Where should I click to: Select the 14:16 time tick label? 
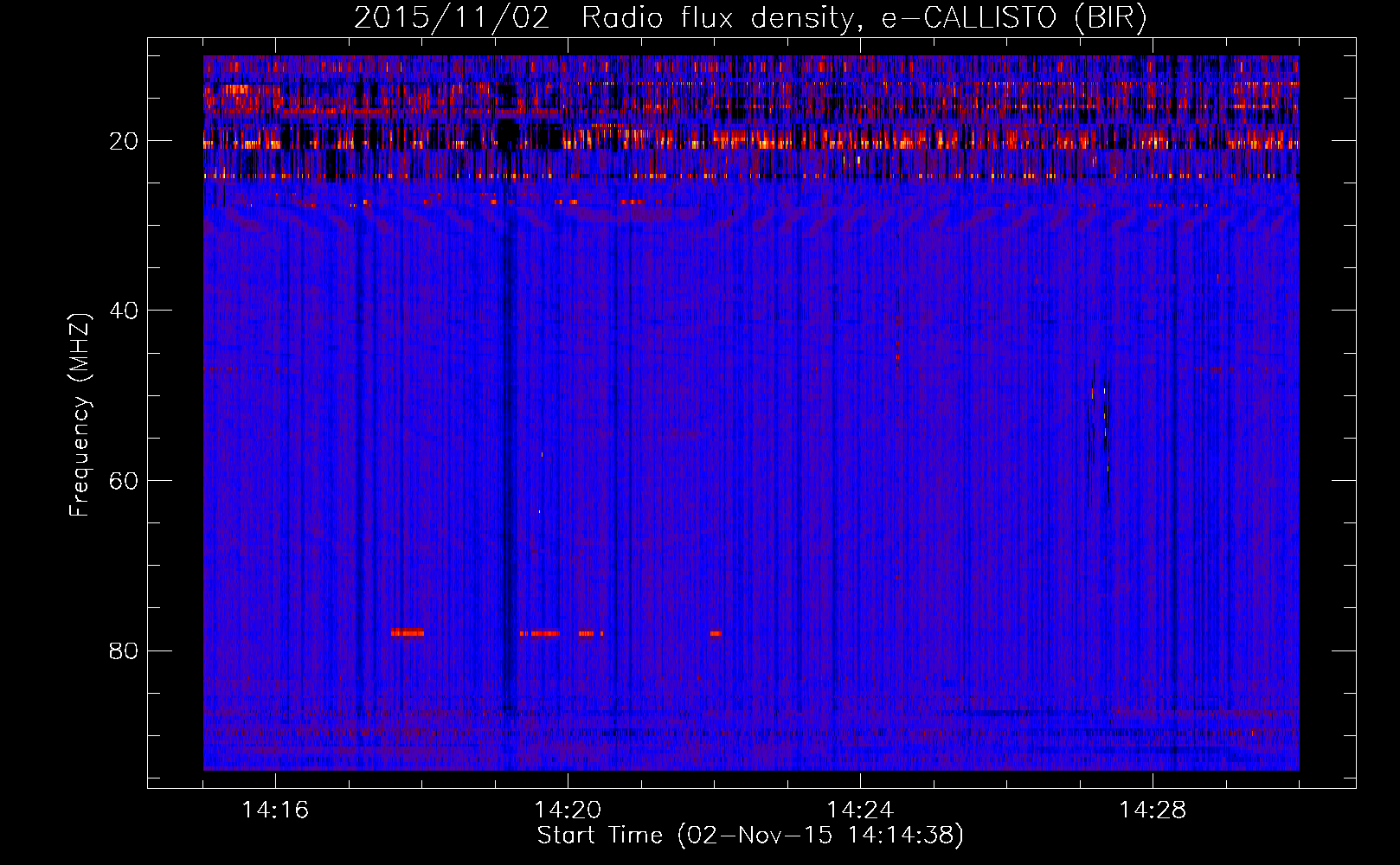(x=275, y=811)
